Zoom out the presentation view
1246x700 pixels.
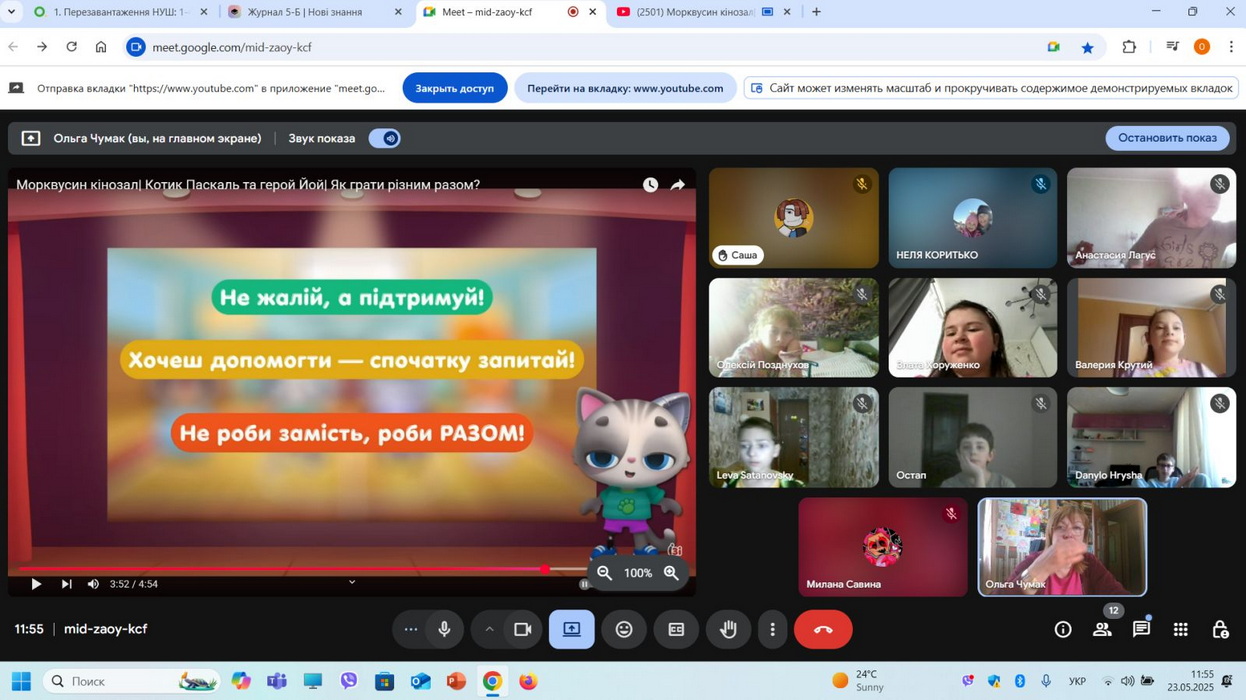click(604, 573)
